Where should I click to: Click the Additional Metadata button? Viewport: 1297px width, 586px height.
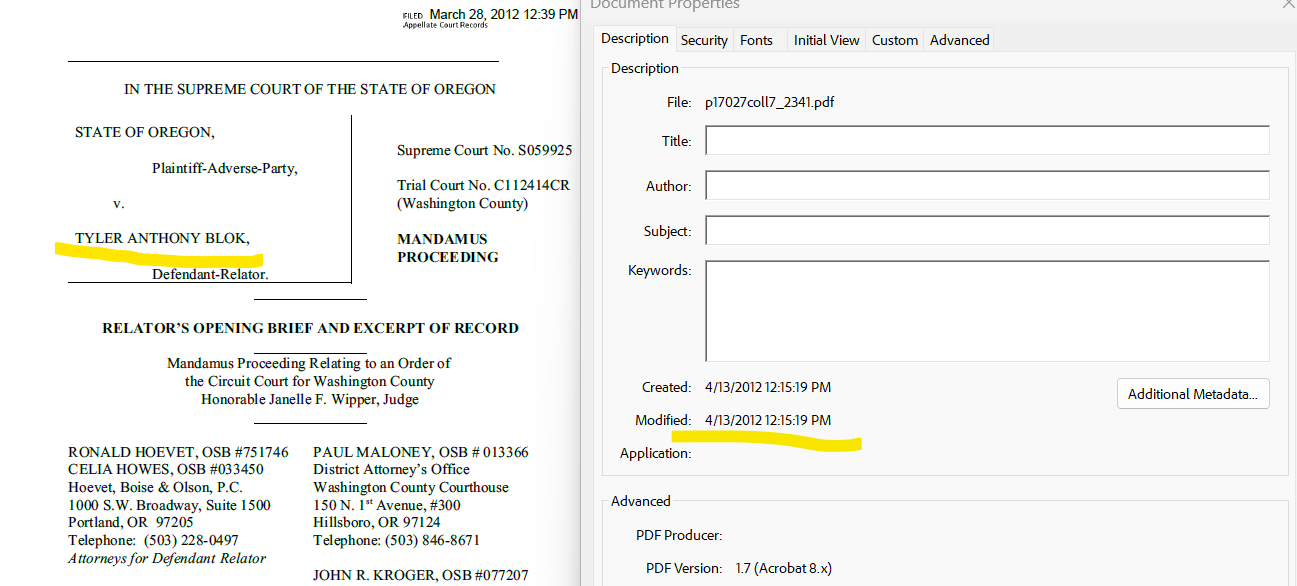(x=1192, y=393)
